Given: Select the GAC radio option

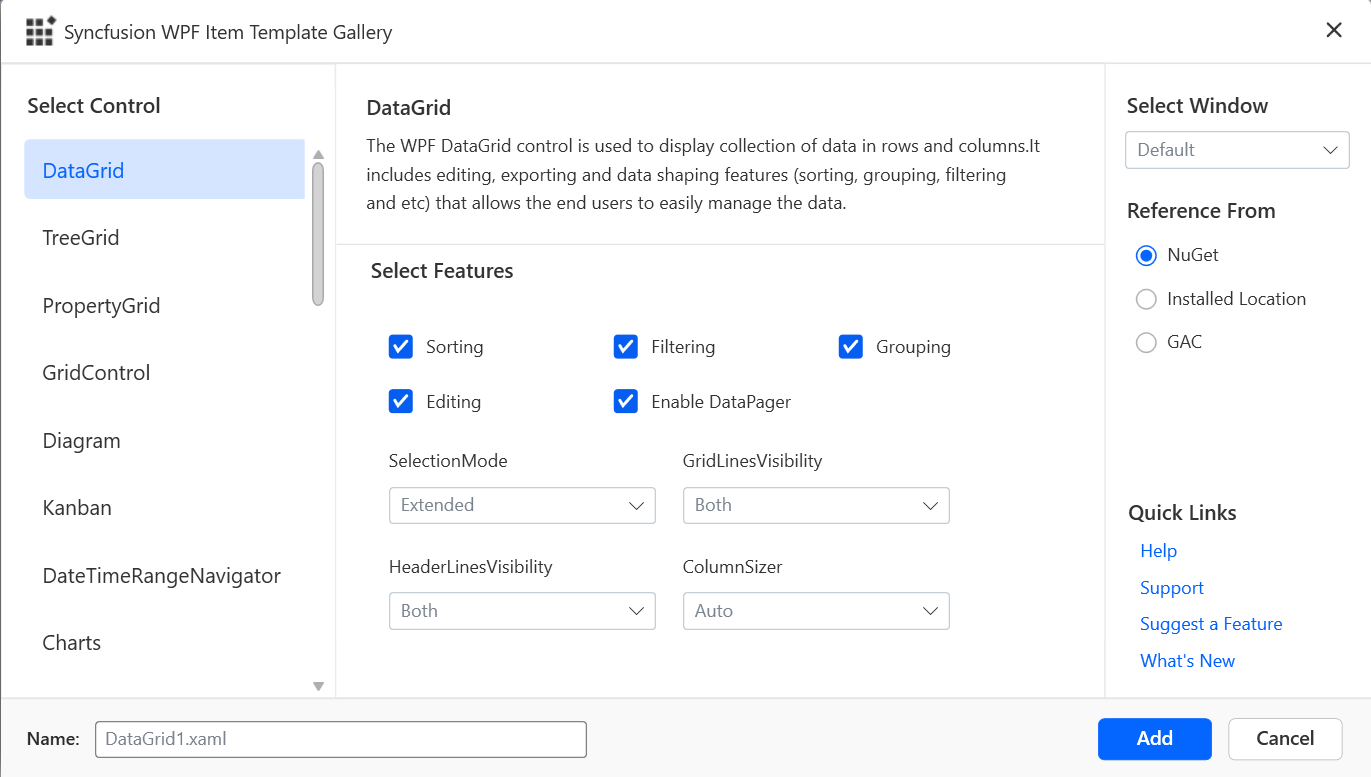Looking at the screenshot, I should (x=1146, y=342).
